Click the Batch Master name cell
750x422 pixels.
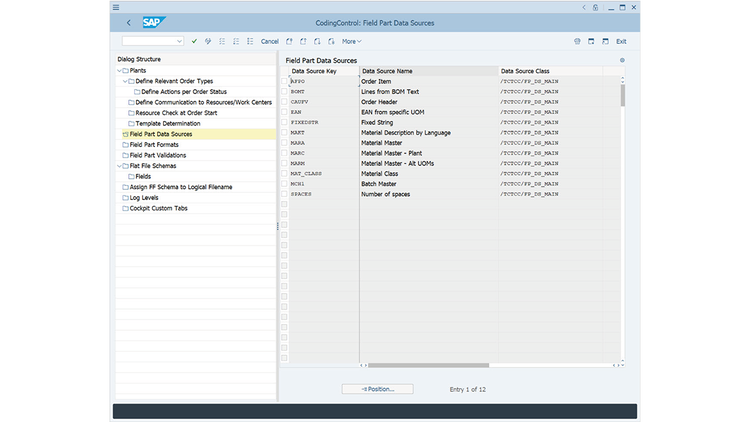coord(429,184)
